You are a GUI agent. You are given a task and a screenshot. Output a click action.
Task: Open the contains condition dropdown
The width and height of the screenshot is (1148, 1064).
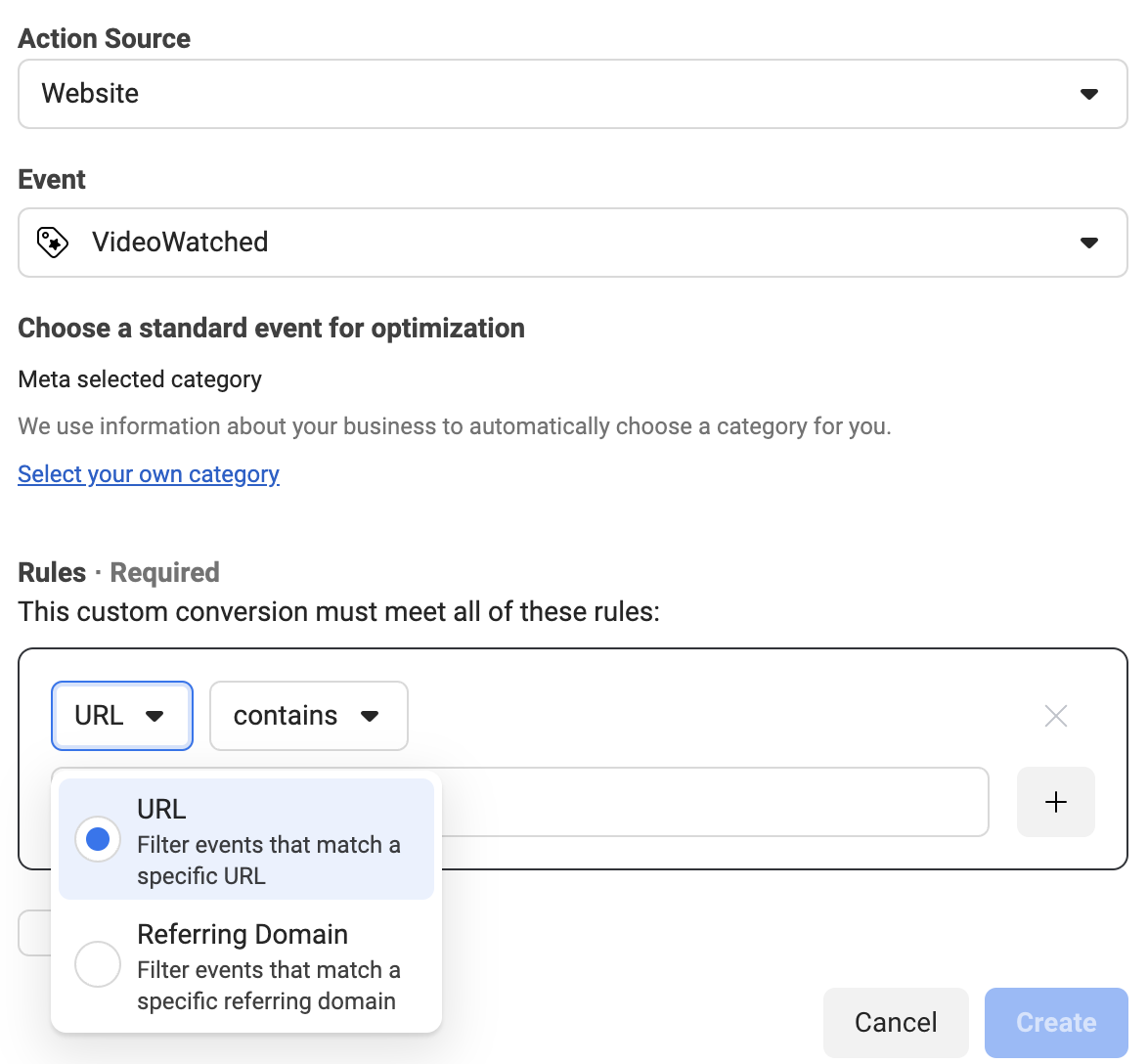click(309, 716)
